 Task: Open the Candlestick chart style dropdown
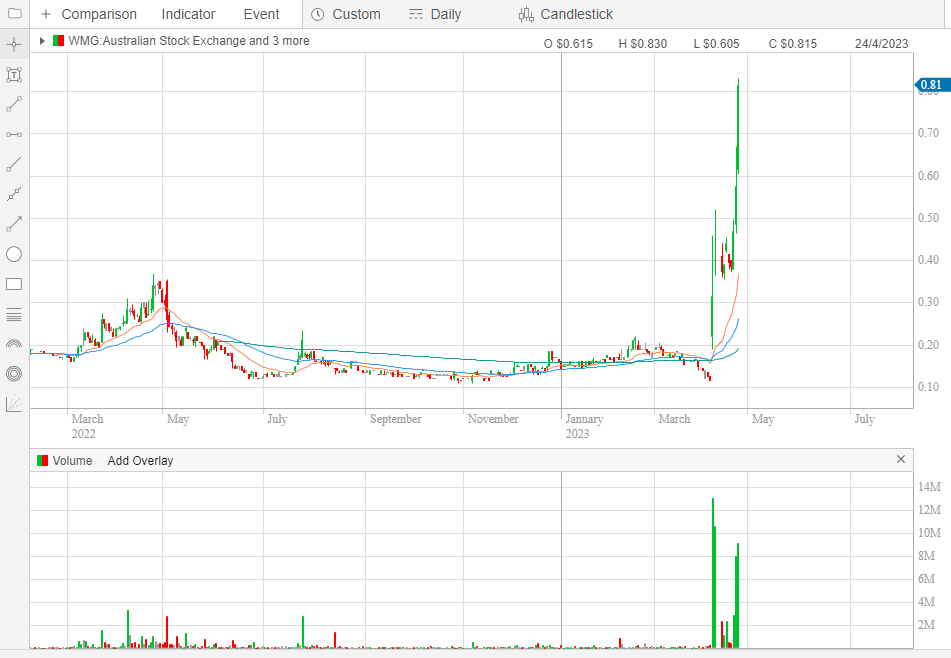(566, 14)
